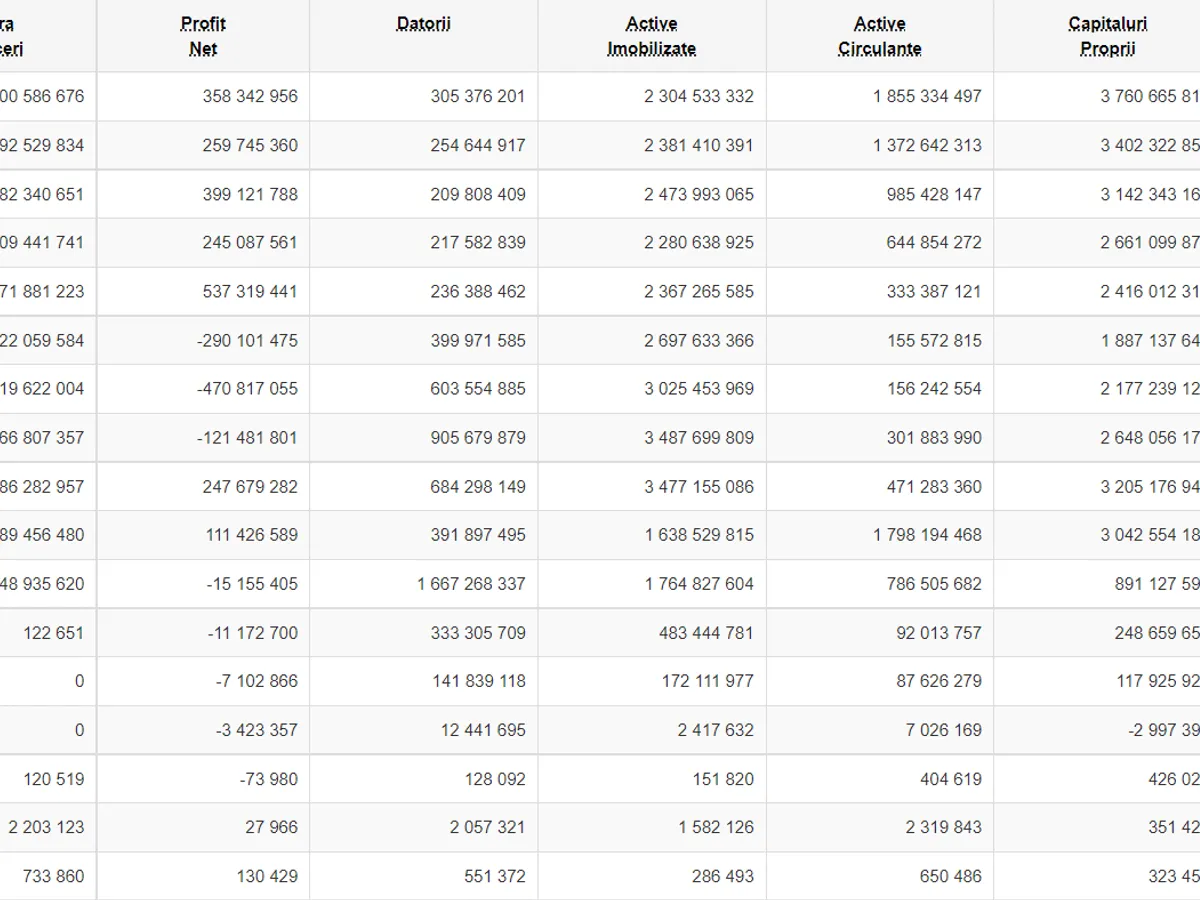Click the Profit Net value -290 101 475
The height and width of the screenshot is (900, 1200).
click(247, 341)
